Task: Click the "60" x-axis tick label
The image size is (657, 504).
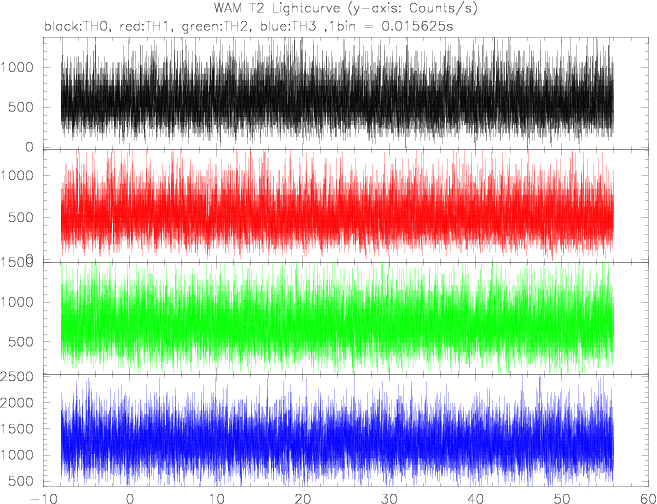Action: pos(648,499)
